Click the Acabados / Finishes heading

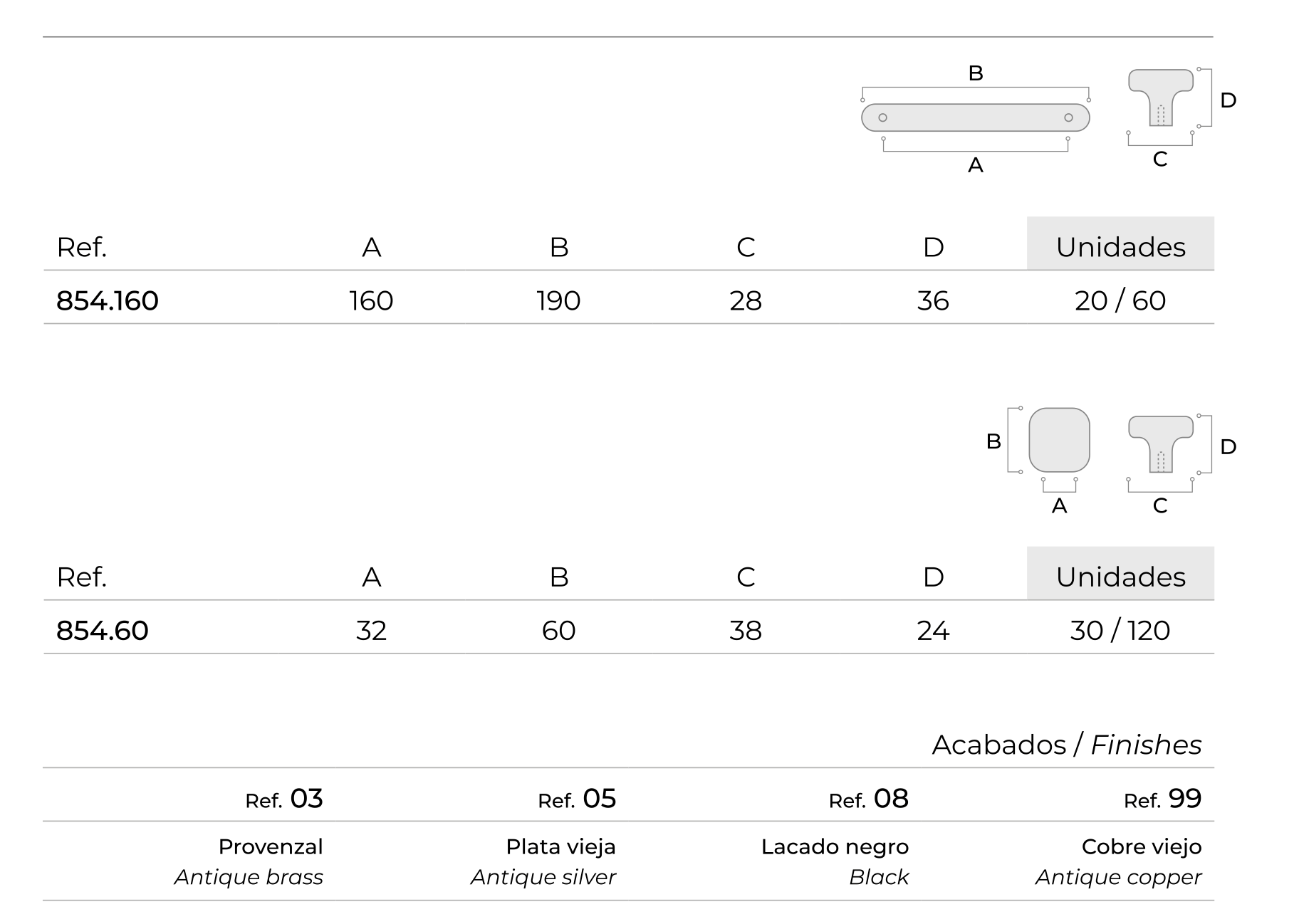coord(1067,745)
